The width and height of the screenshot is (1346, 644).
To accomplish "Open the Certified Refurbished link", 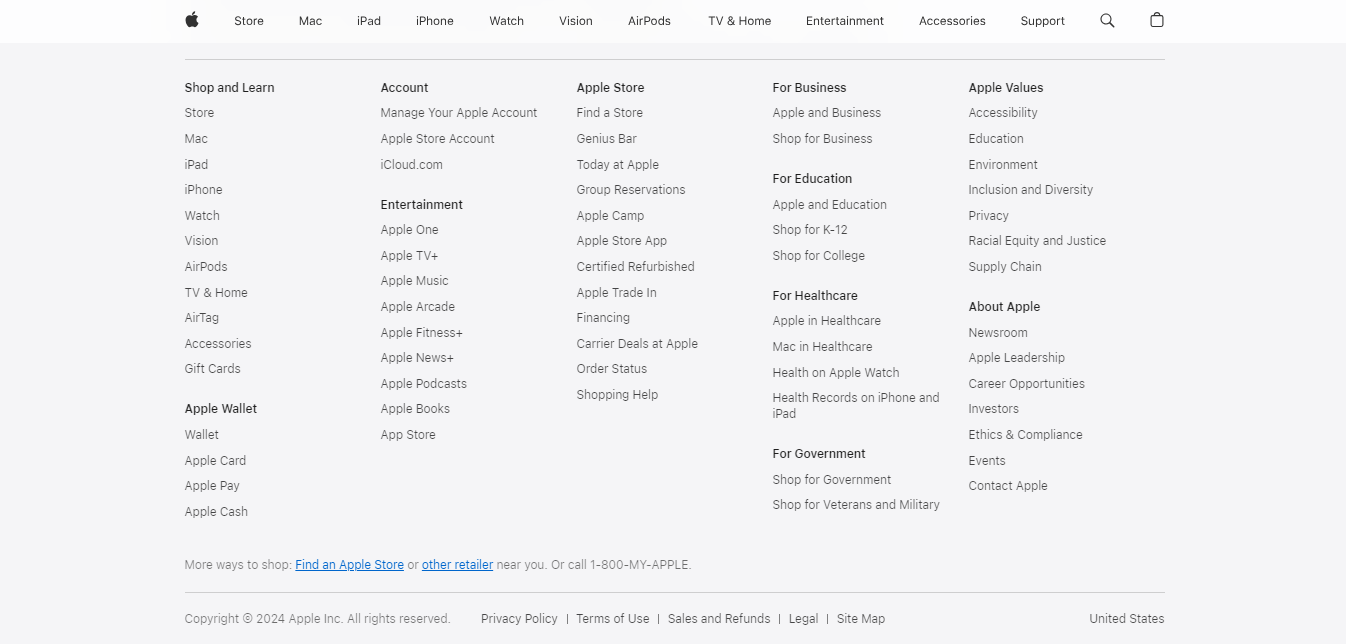I will point(636,267).
